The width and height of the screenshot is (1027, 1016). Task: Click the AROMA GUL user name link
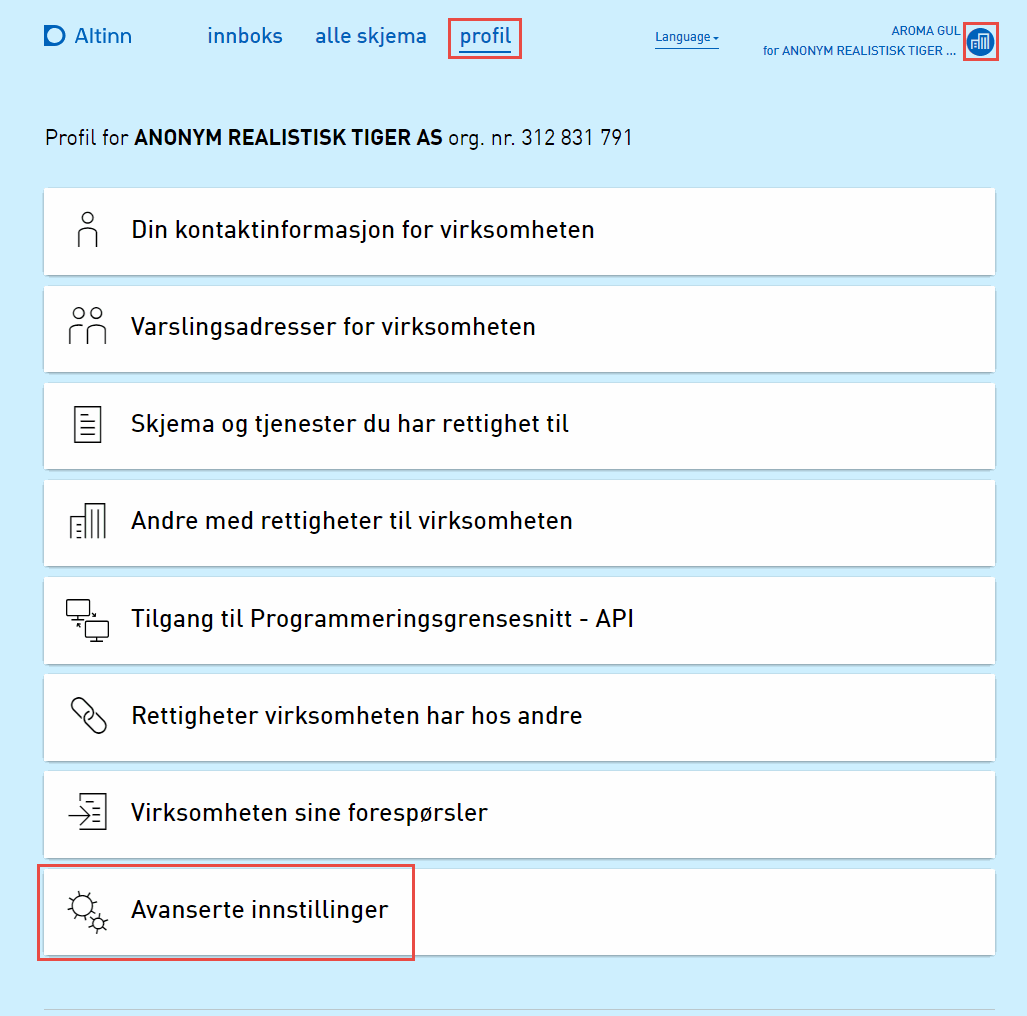(925, 31)
